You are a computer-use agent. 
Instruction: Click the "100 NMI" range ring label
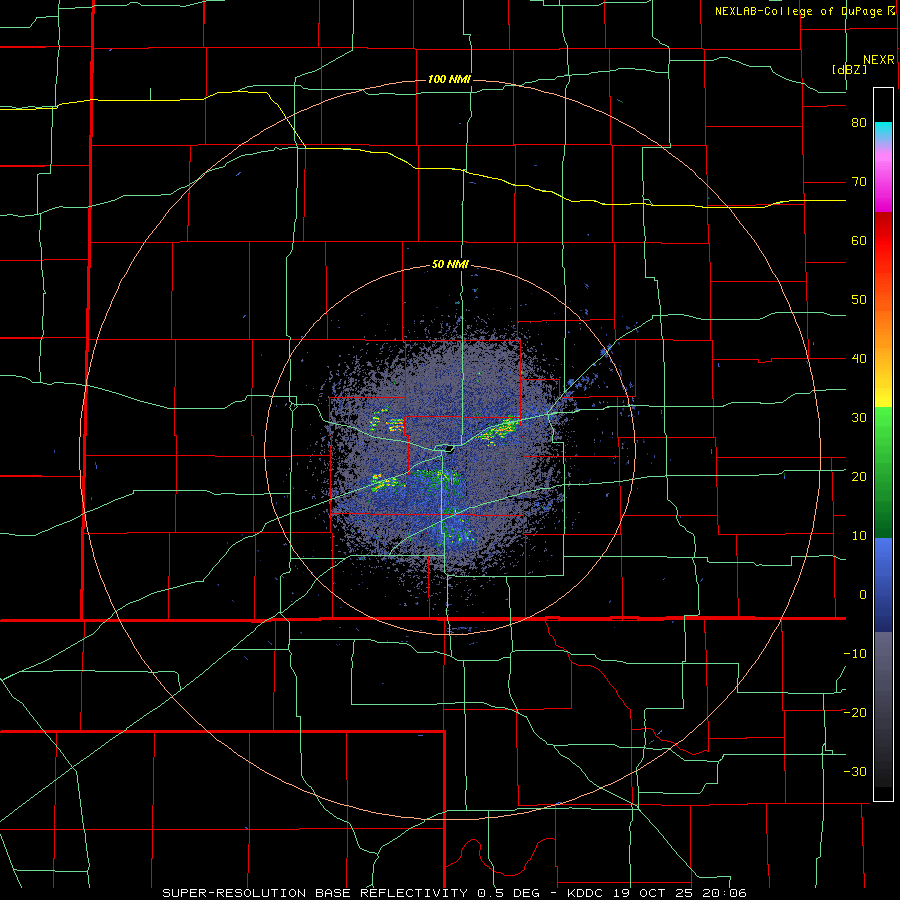click(x=449, y=79)
